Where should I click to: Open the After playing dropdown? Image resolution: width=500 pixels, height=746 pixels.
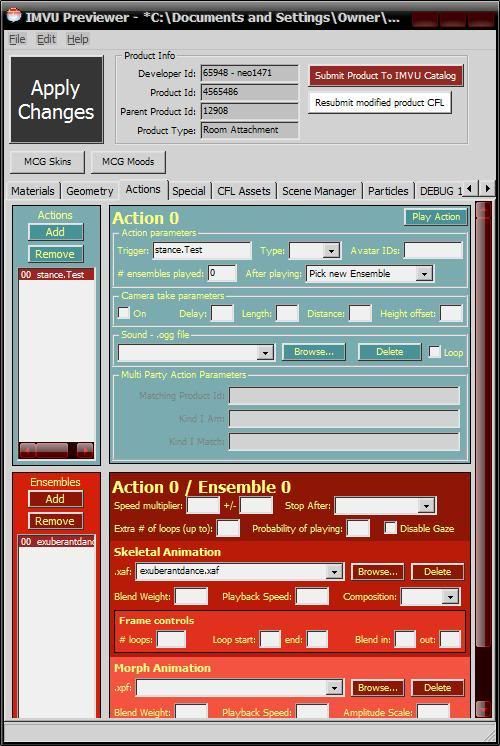(x=370, y=274)
